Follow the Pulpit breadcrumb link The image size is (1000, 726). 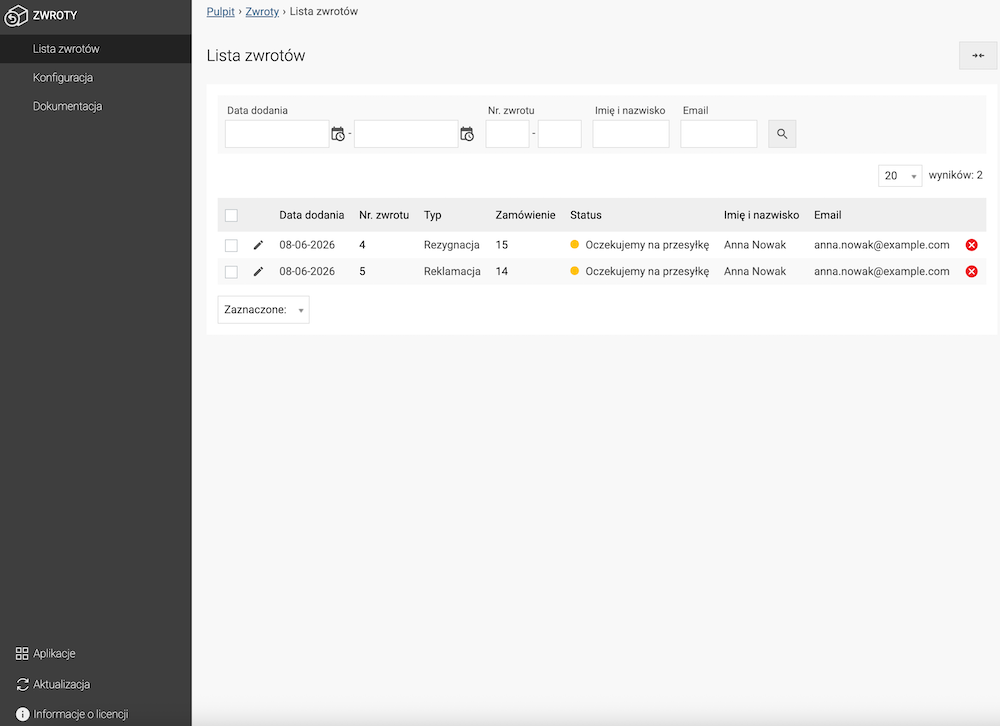[221, 11]
